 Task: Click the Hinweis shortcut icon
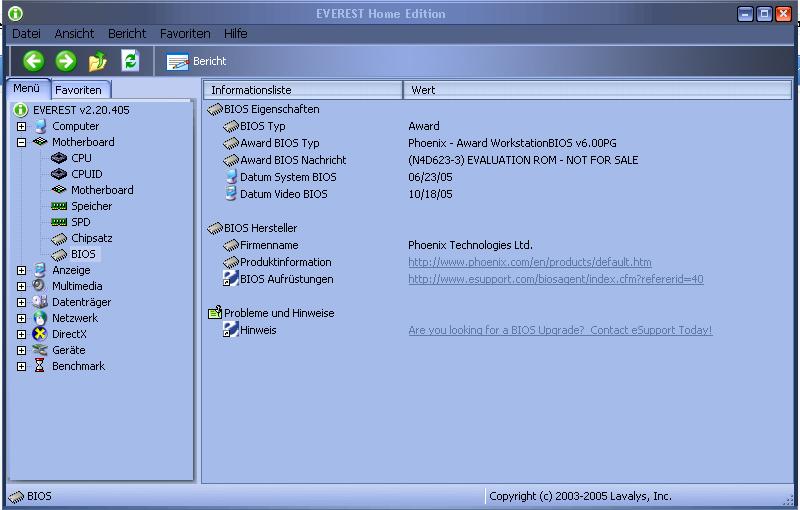point(231,329)
